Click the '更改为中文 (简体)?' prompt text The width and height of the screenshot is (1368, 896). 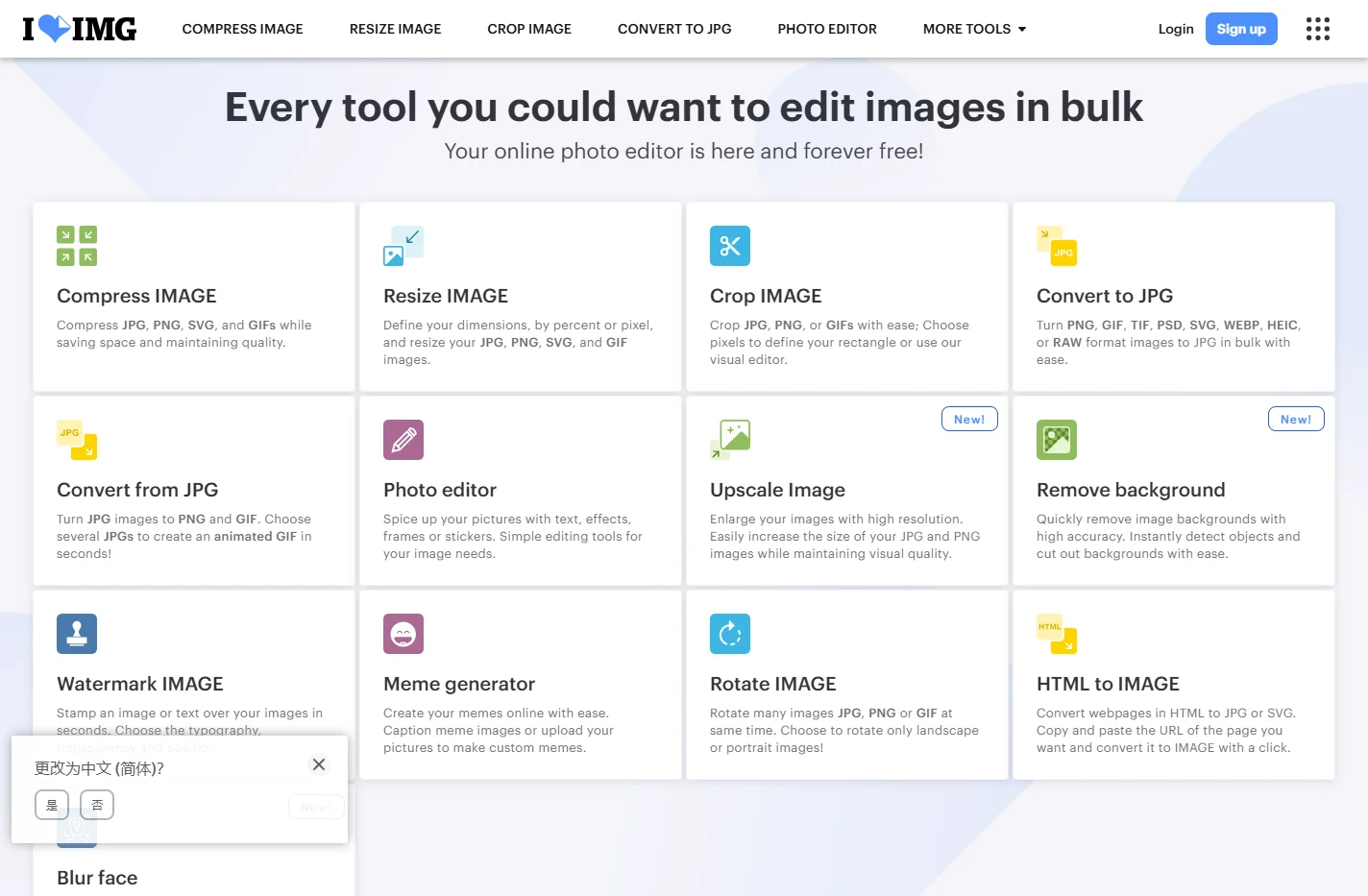99,768
